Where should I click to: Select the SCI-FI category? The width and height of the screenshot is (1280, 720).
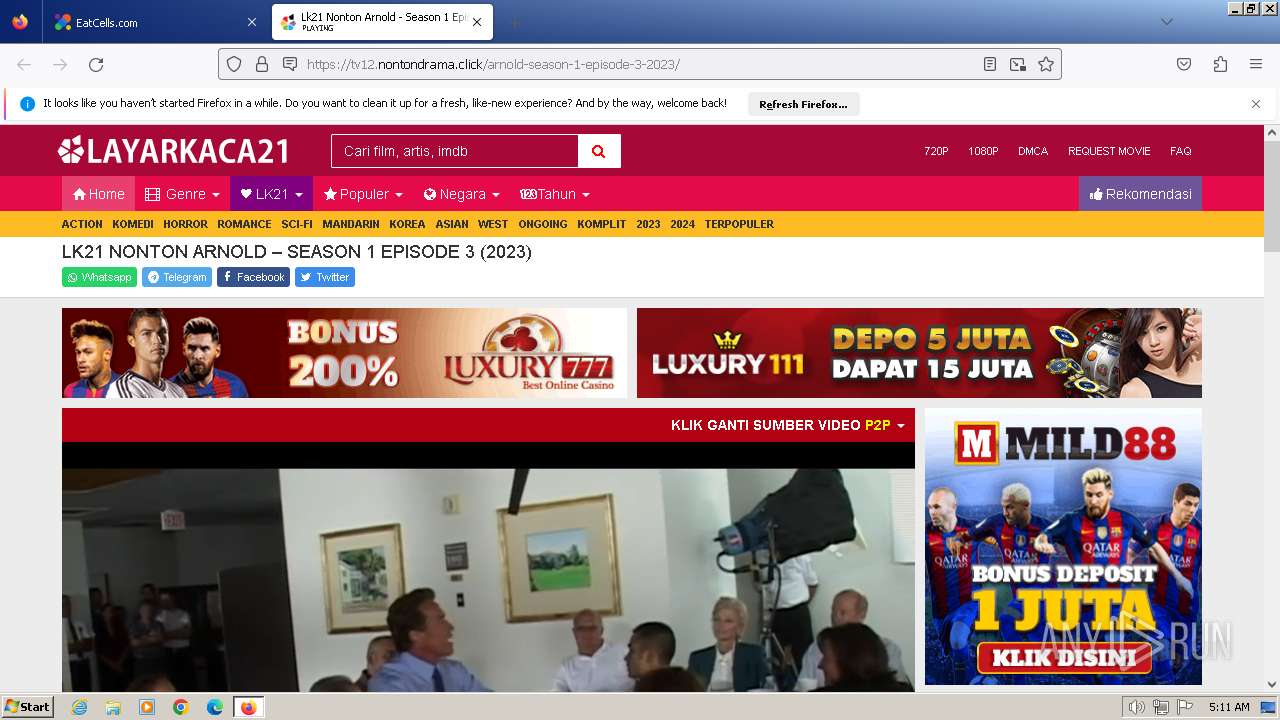tap(297, 224)
